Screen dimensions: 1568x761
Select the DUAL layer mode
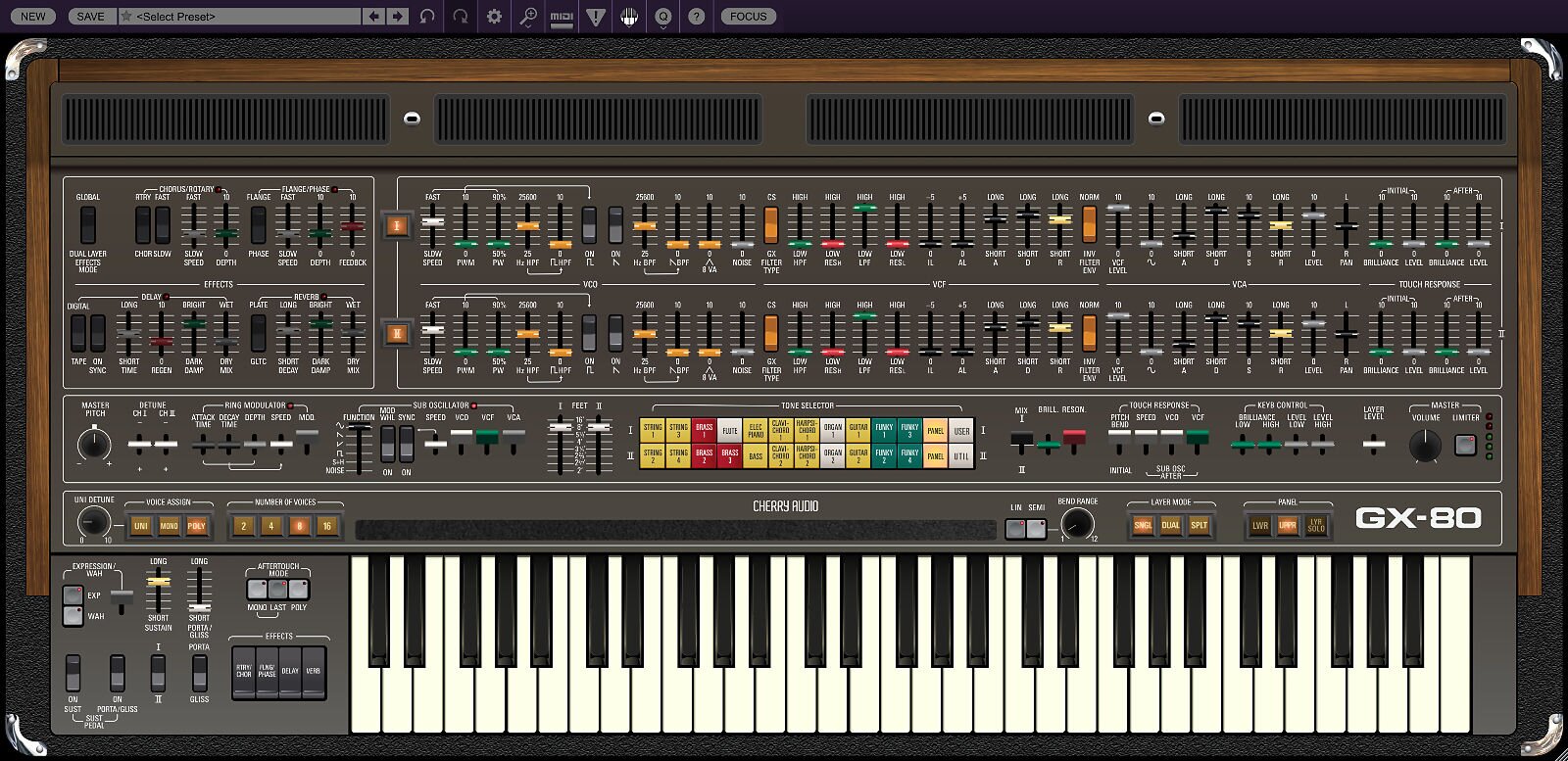tap(1170, 526)
